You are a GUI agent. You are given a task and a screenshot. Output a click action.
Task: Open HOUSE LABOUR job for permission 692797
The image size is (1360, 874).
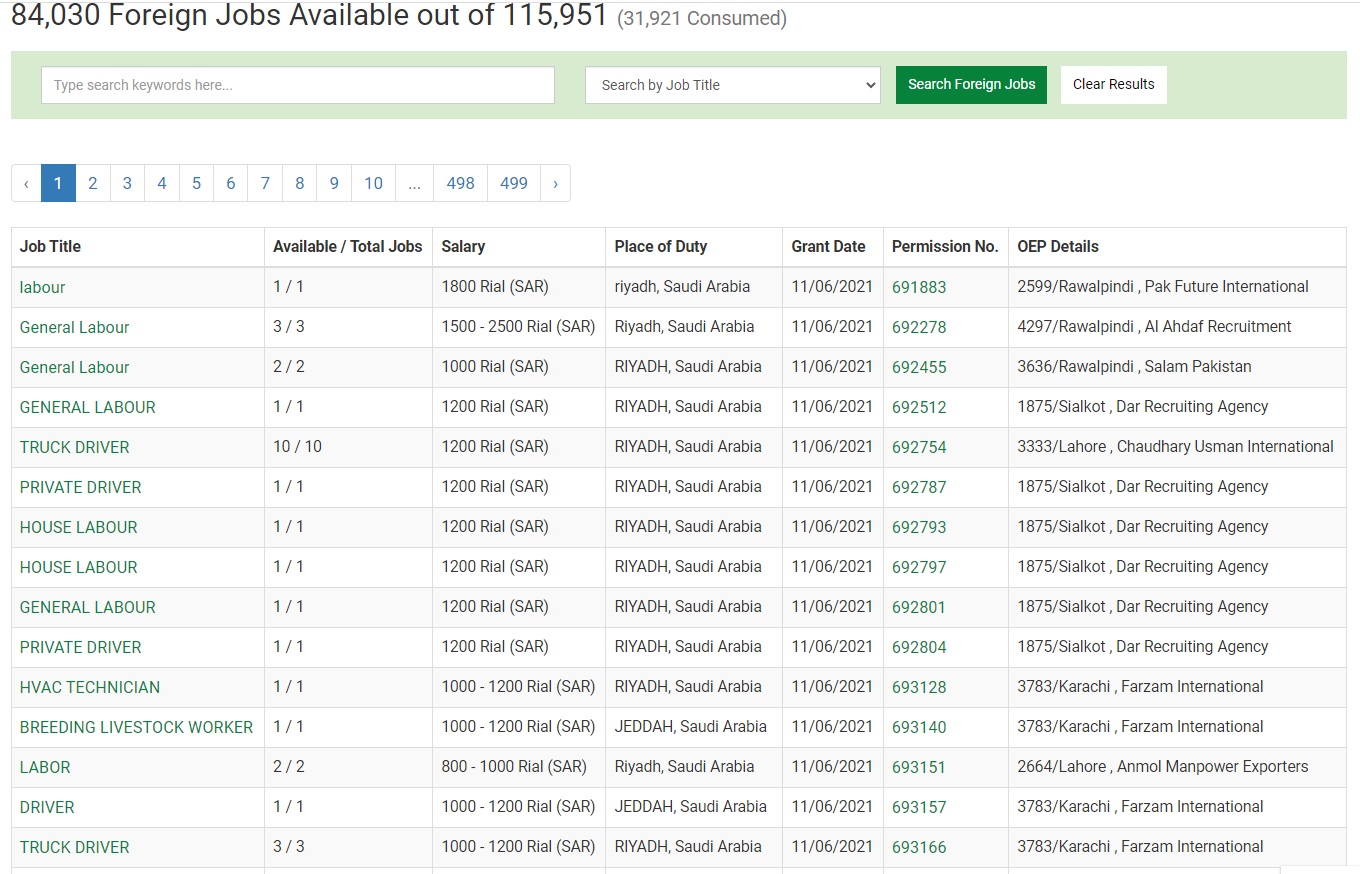point(79,567)
